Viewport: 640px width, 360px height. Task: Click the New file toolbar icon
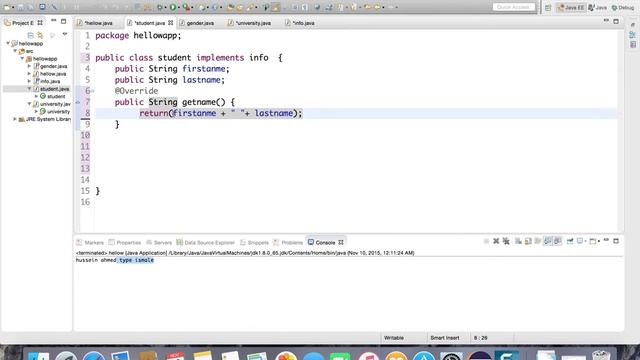click(7, 7)
